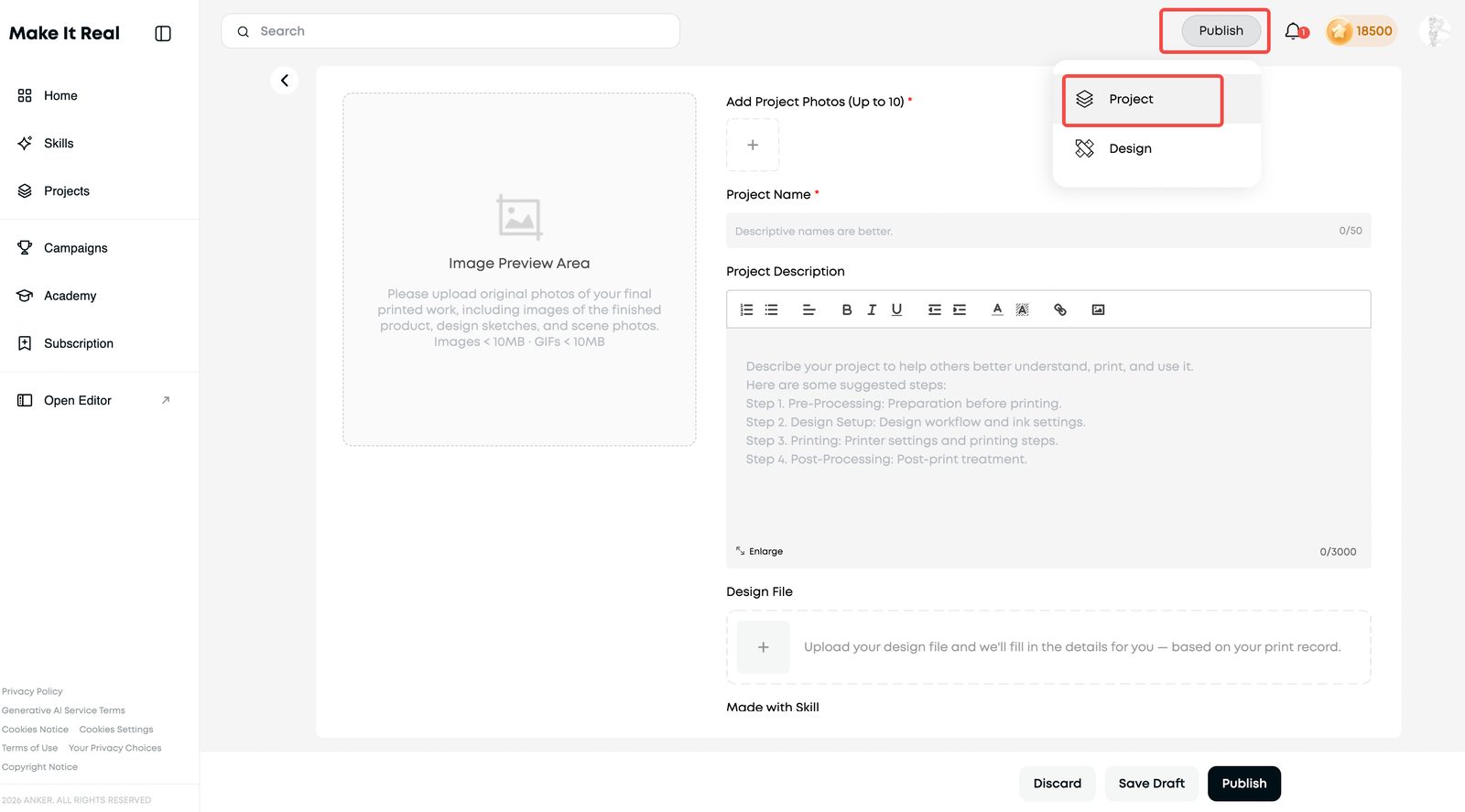This screenshot has width=1465, height=812.
Task: Choose Project from publish menu
Action: click(x=1156, y=99)
